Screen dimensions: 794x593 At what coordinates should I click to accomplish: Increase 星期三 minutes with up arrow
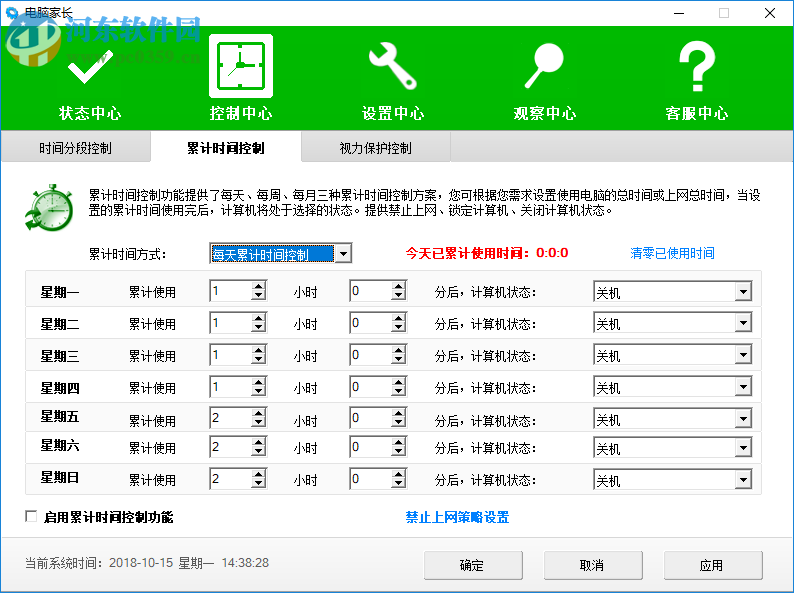(399, 350)
